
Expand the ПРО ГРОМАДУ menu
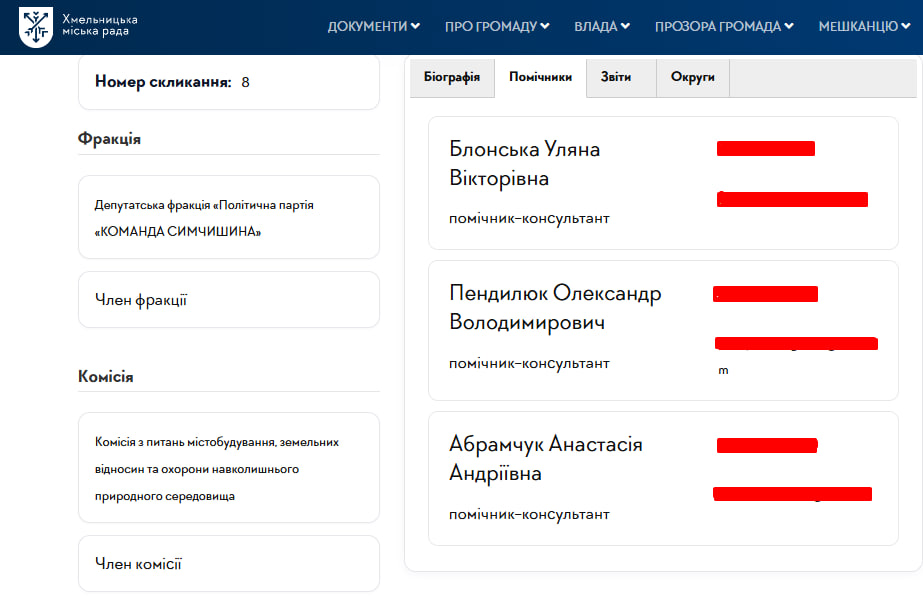click(497, 26)
